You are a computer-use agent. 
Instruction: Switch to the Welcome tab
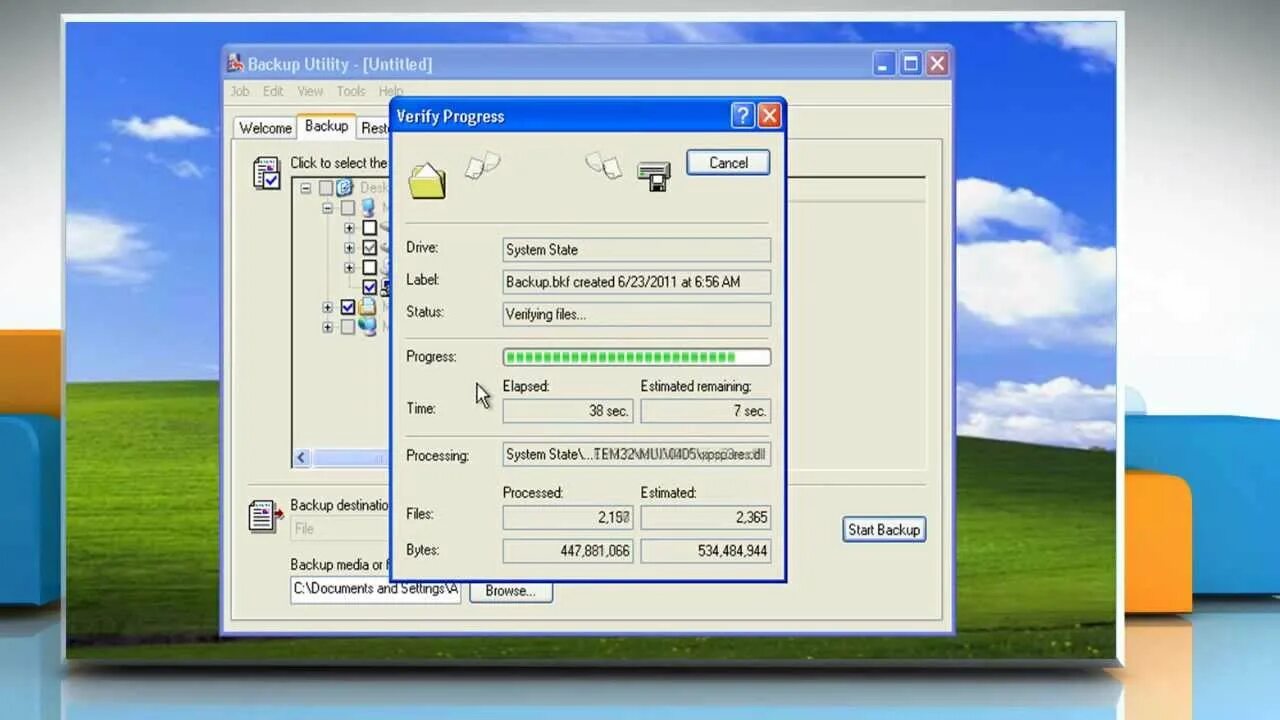[x=265, y=128]
